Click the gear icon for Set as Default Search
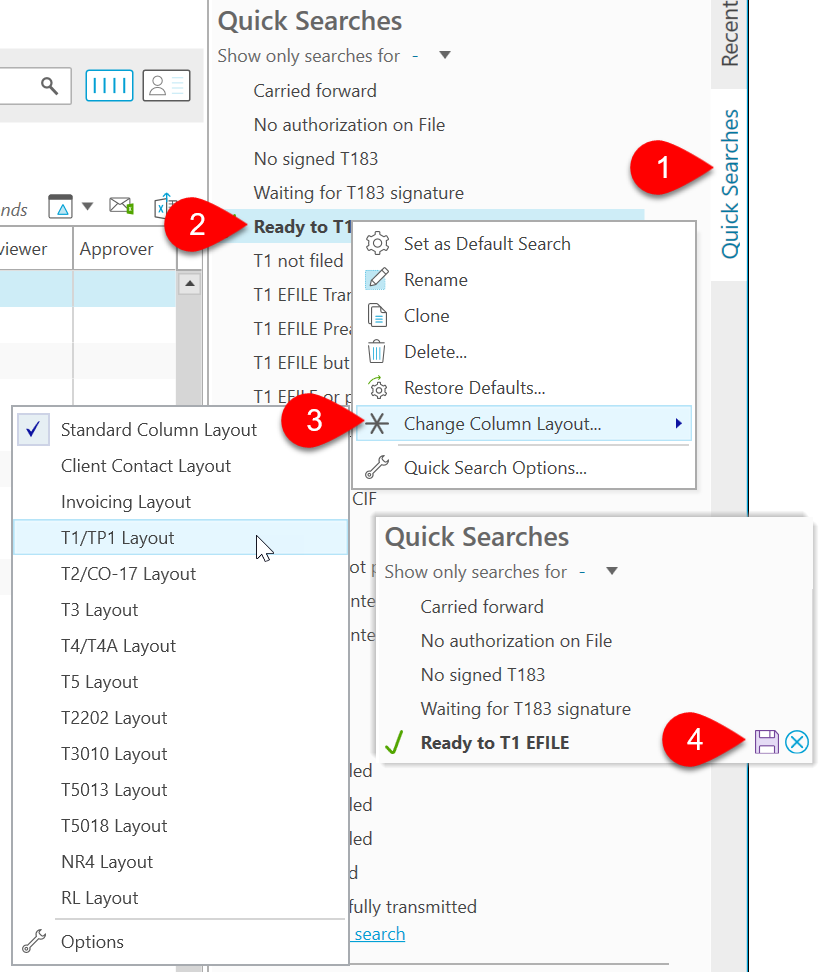 click(x=377, y=244)
